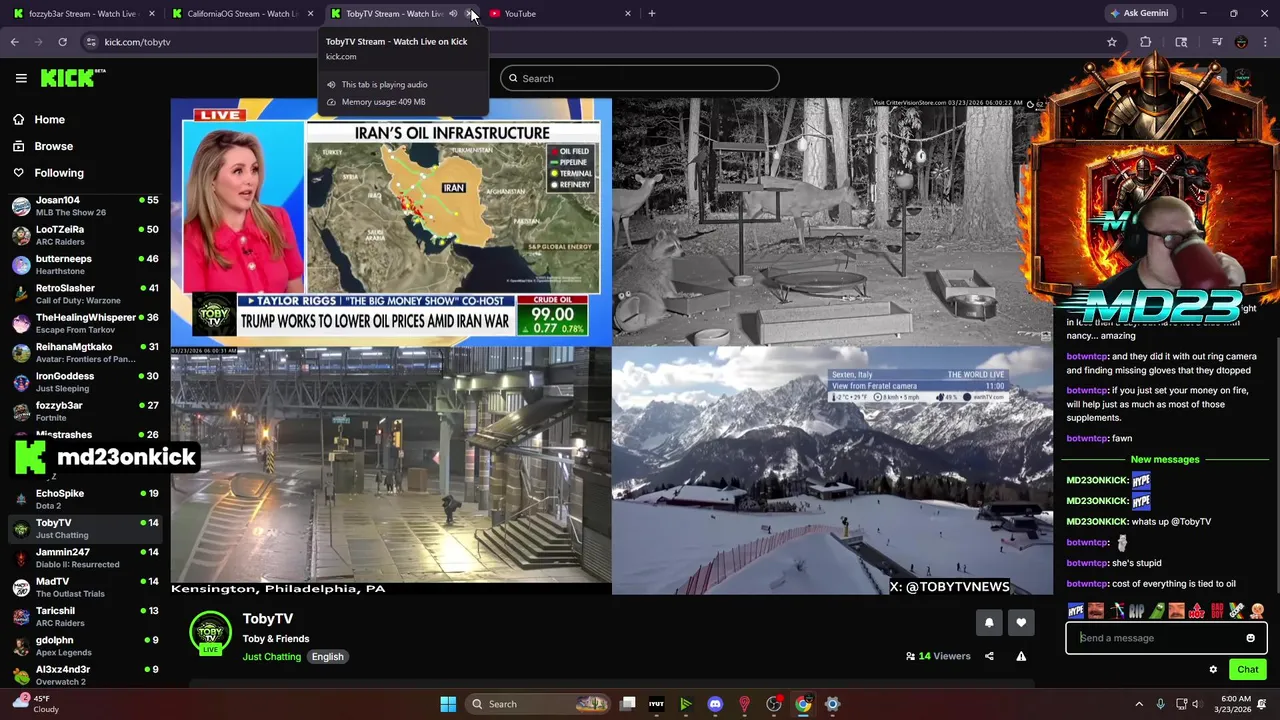
Task: Close the YouTube tab
Action: (x=628, y=14)
